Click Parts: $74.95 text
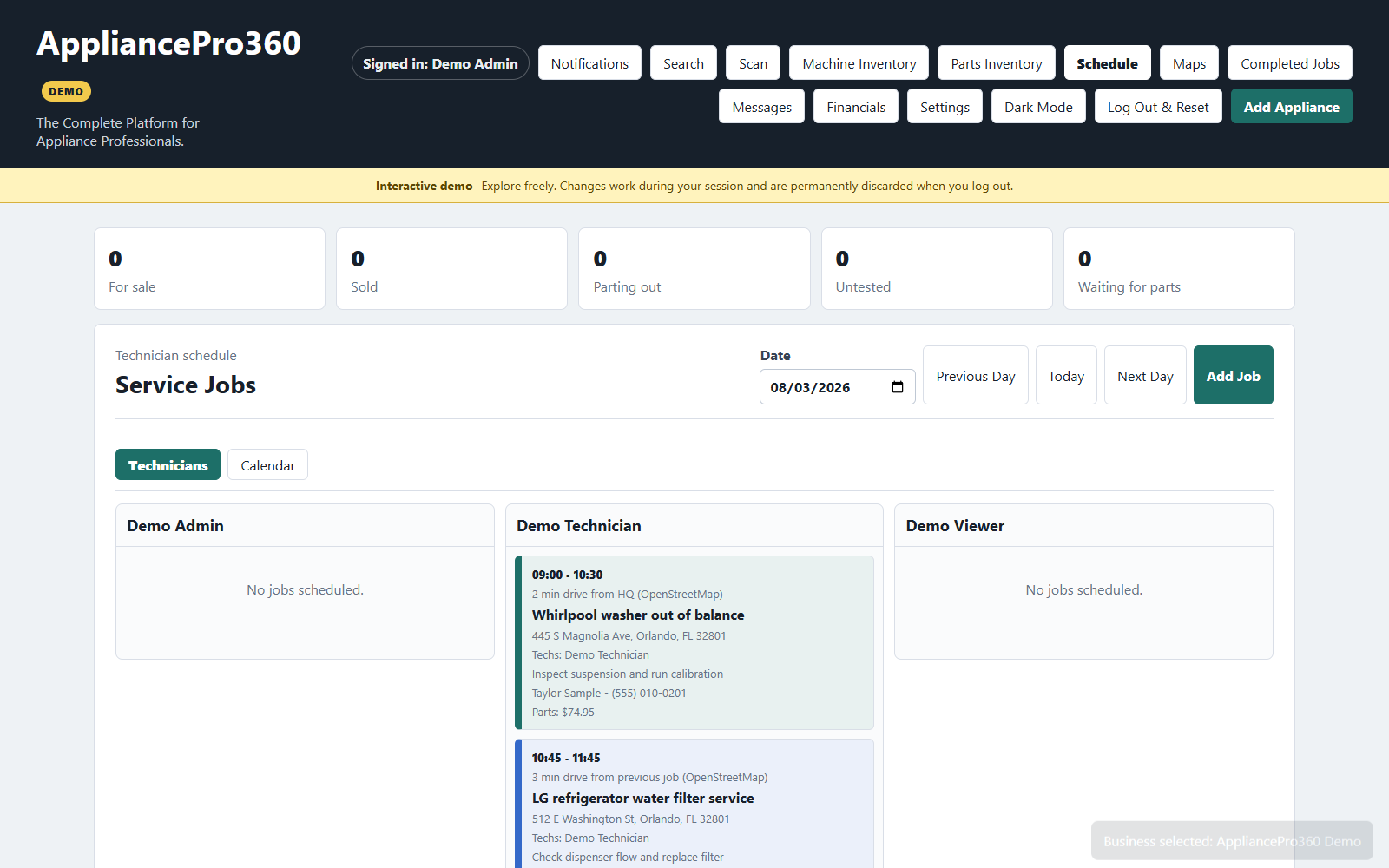1389x868 pixels. pos(563,712)
